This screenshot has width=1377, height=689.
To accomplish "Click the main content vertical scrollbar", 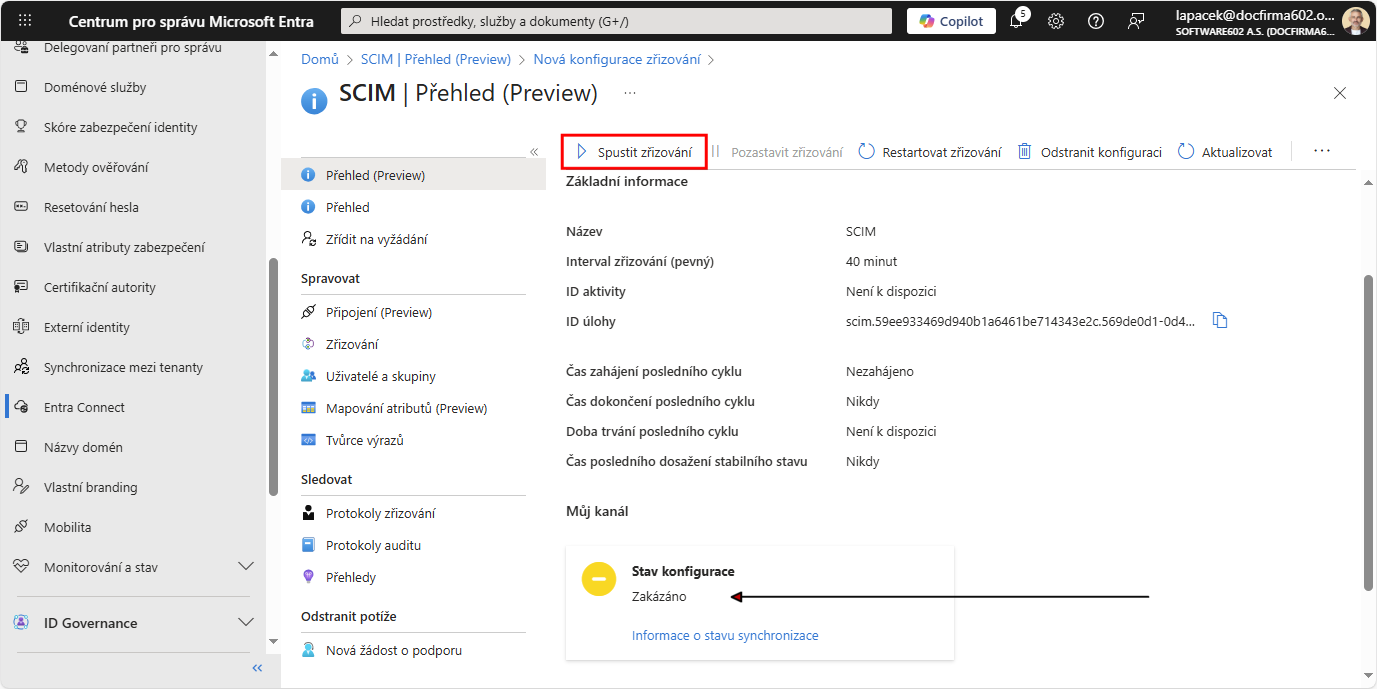I will point(1368,432).
